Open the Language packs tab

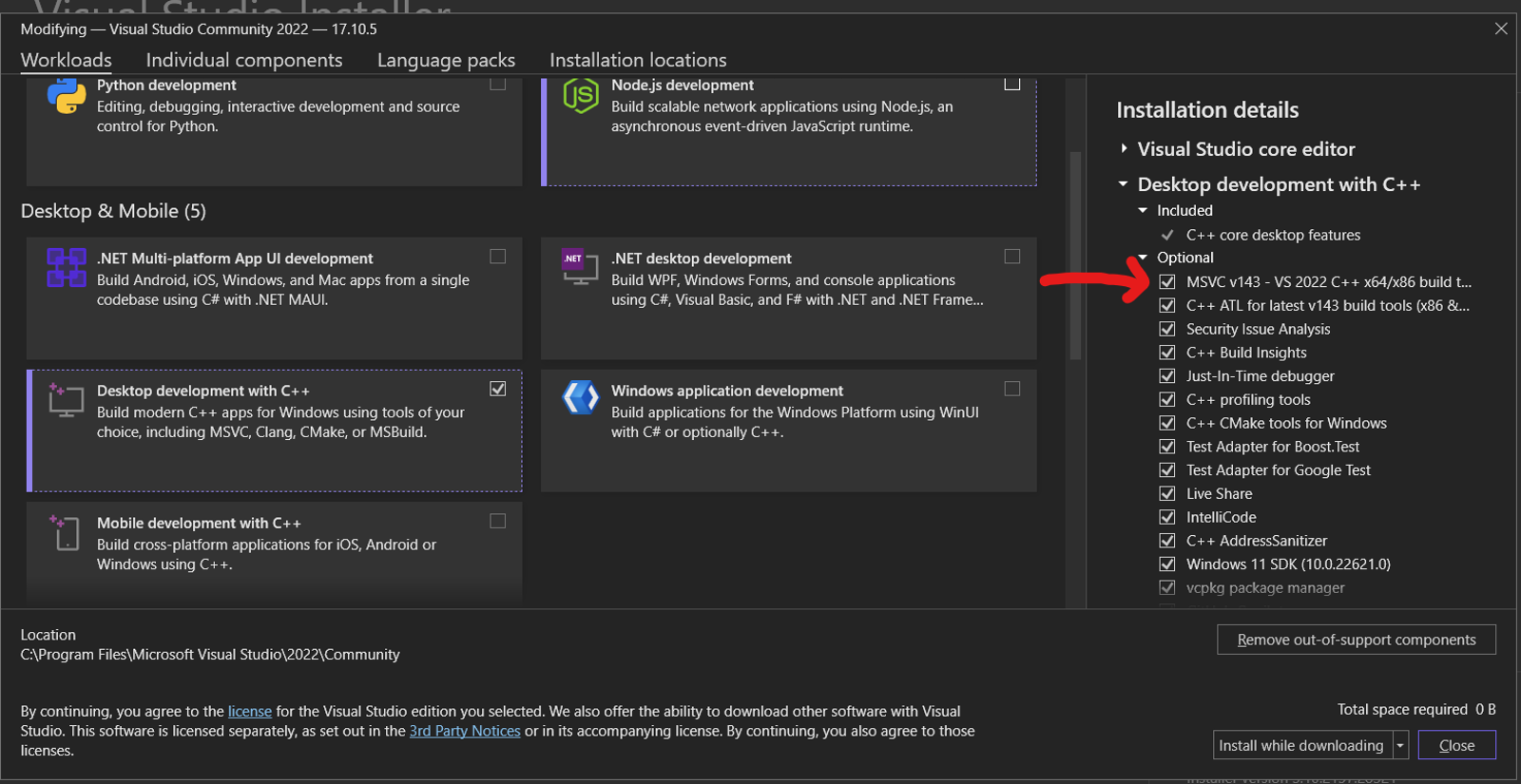446,60
